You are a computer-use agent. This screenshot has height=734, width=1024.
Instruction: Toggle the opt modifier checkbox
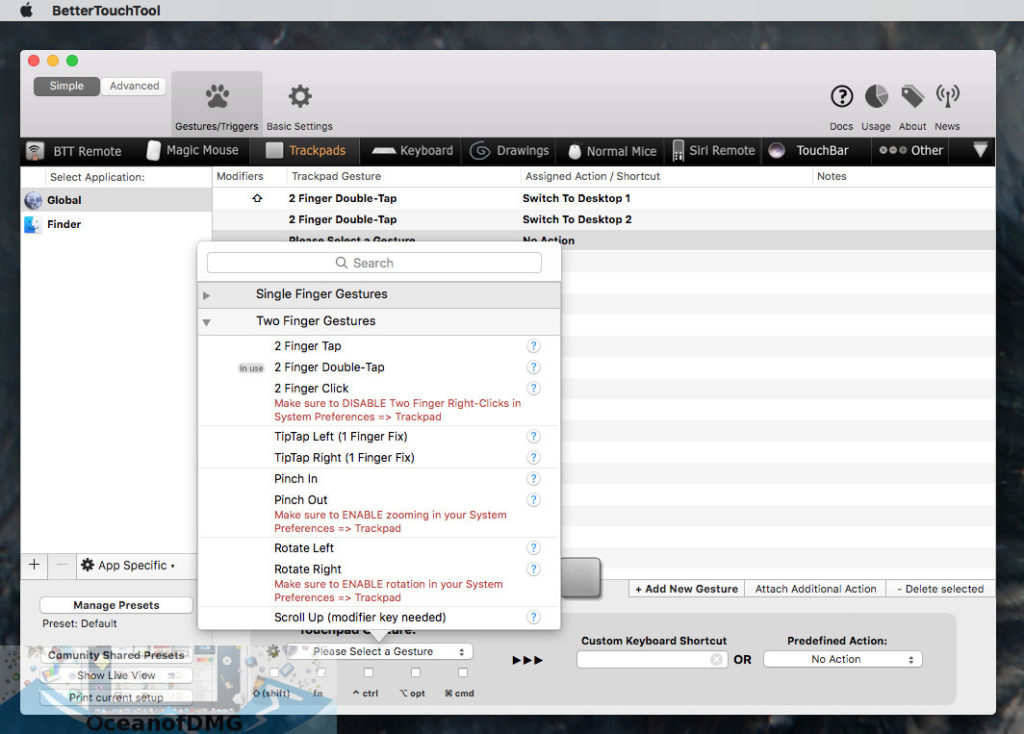pyautogui.click(x=415, y=673)
